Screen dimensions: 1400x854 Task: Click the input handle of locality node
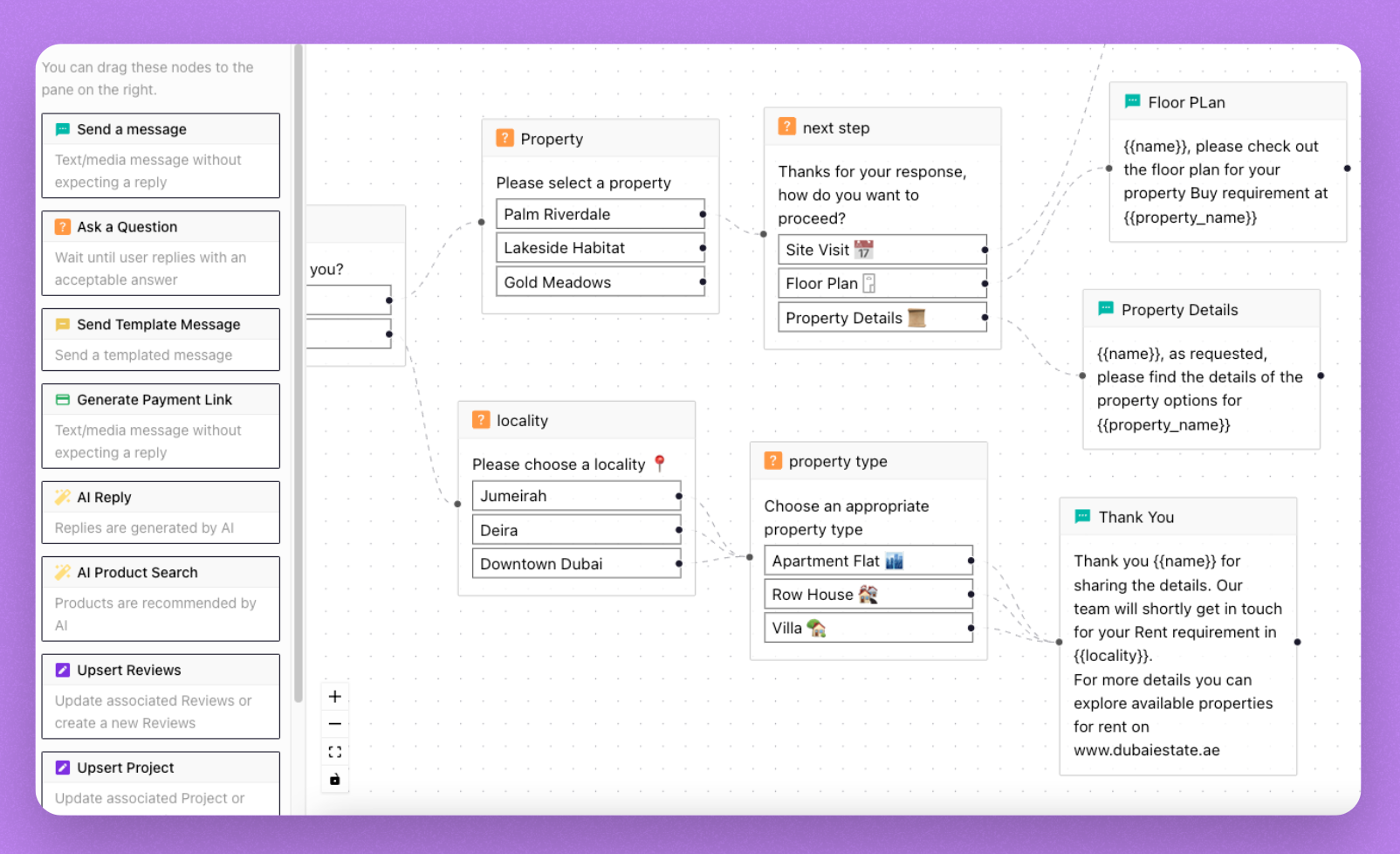[x=457, y=504]
